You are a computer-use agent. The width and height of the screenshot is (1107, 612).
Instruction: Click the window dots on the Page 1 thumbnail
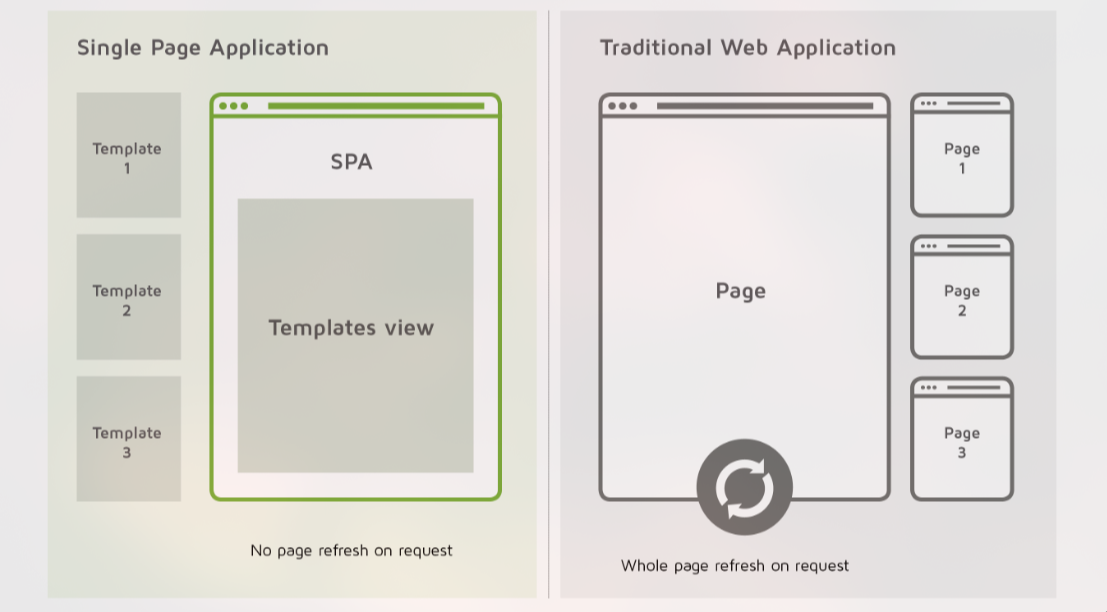[x=928, y=103]
